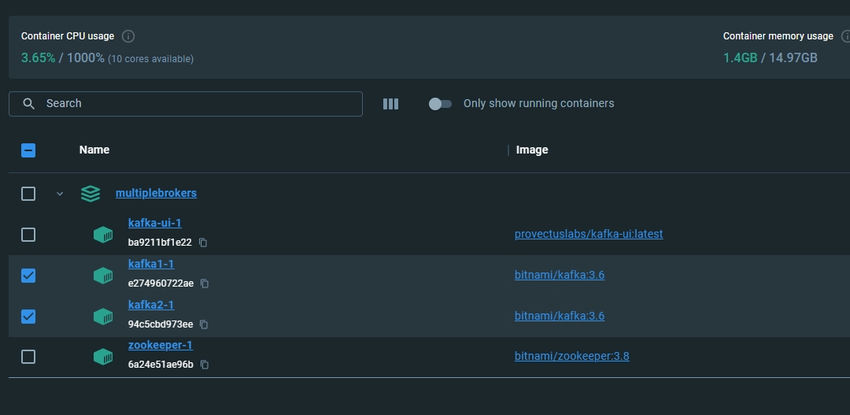
Task: Click the multiplebrokers stack icon
Action: coord(91,193)
